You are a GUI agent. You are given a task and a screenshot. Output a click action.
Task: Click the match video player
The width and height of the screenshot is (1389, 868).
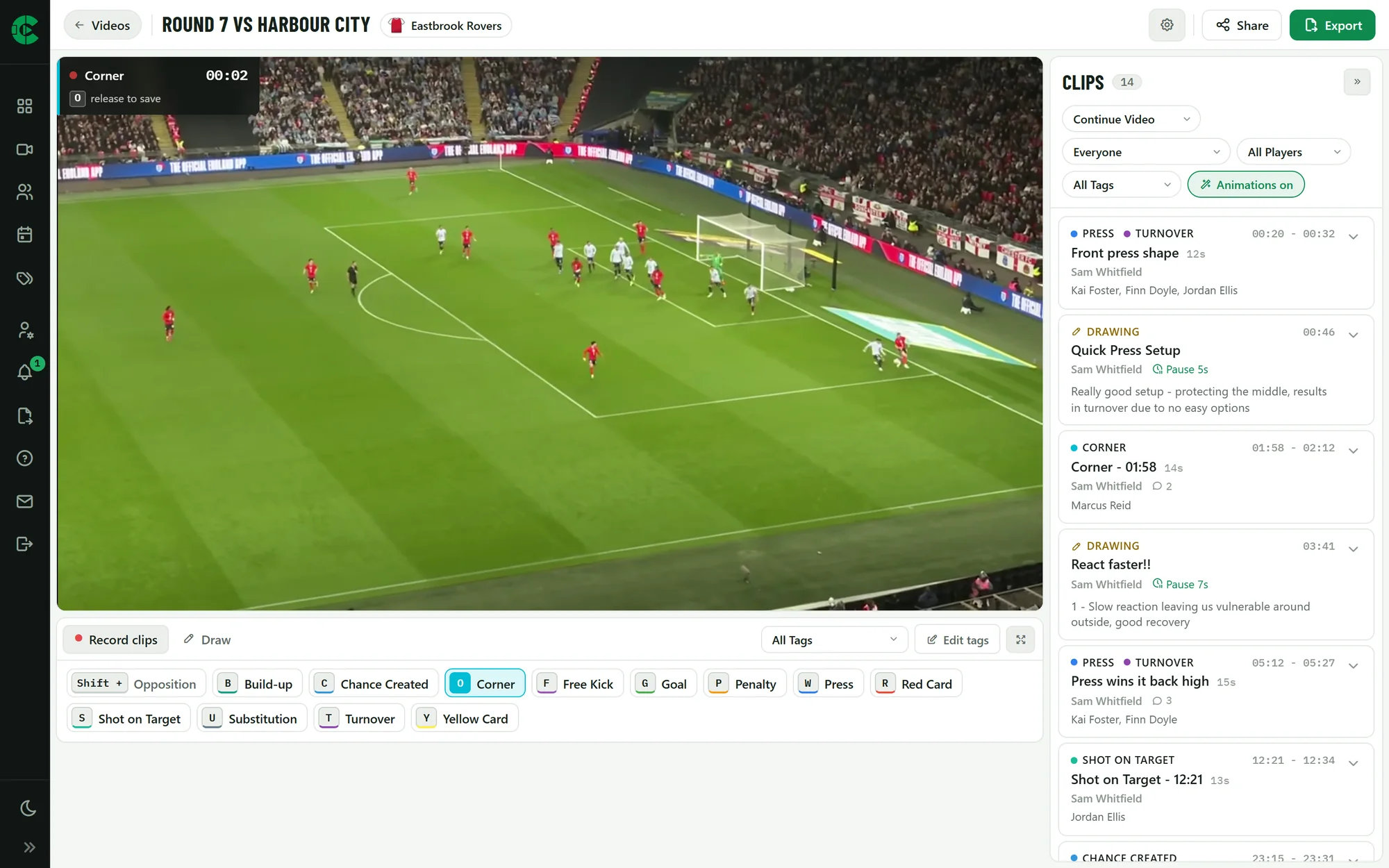point(549,333)
